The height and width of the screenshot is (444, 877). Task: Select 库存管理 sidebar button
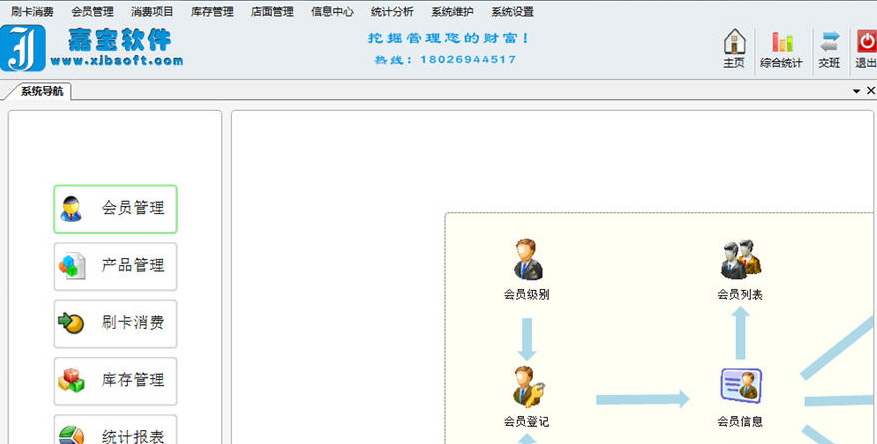click(115, 381)
